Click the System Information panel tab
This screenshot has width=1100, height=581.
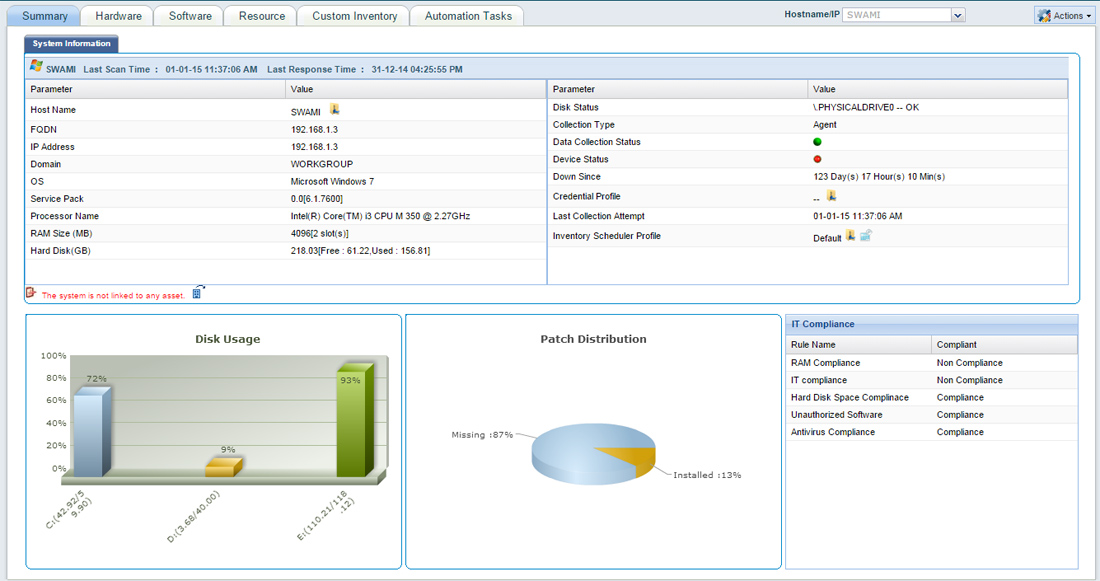pyautogui.click(x=72, y=44)
